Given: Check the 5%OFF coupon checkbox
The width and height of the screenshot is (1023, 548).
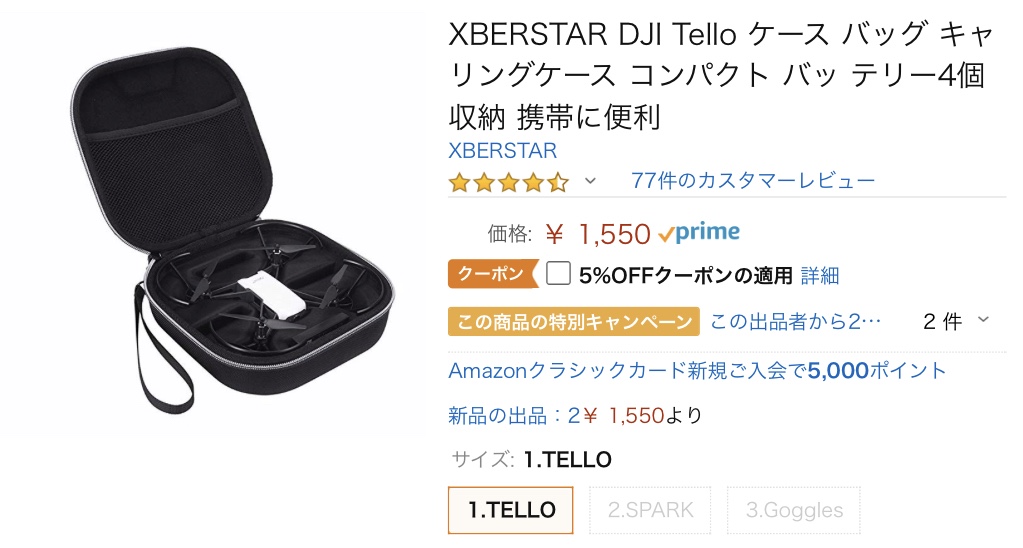Looking at the screenshot, I should tap(558, 273).
